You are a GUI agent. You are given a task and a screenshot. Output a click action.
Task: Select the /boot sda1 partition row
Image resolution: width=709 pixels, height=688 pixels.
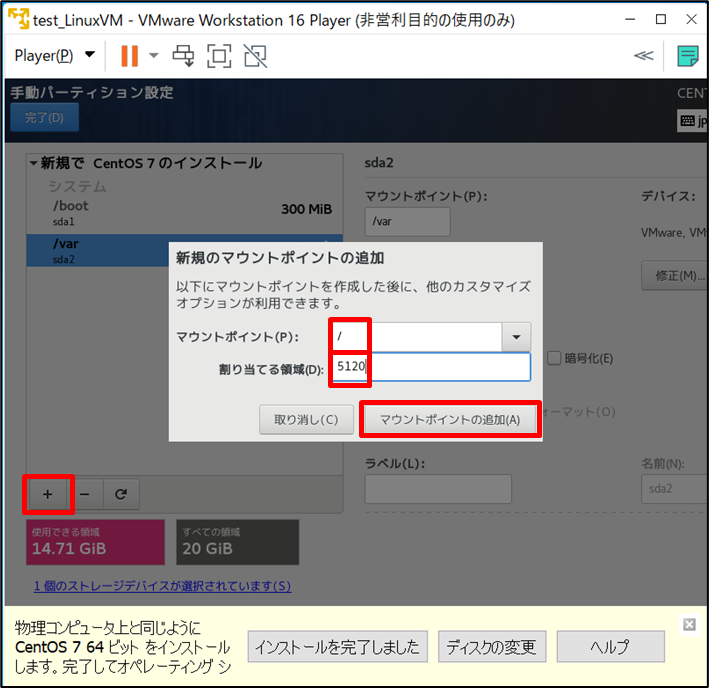[184, 213]
